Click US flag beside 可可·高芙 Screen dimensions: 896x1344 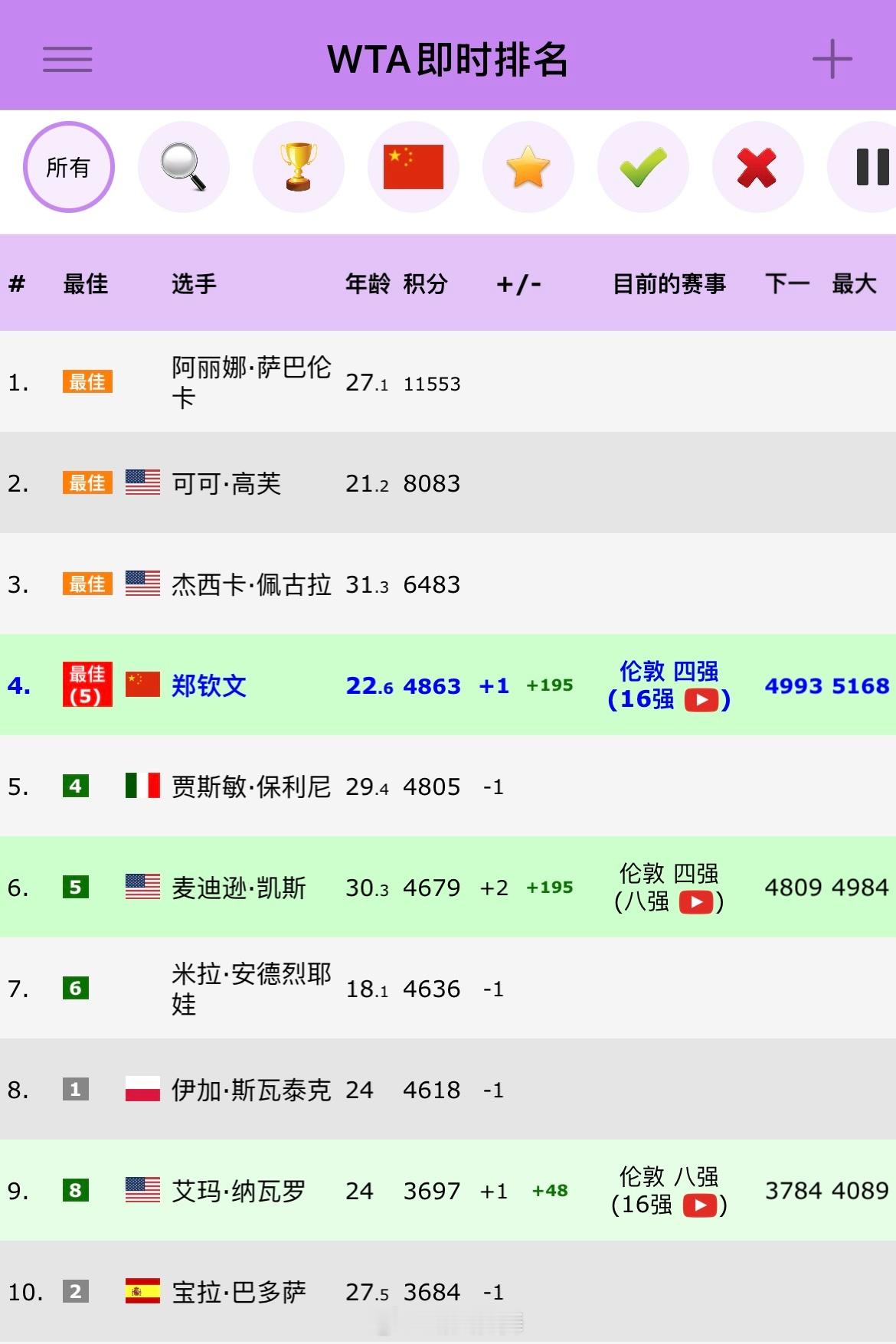[142, 482]
